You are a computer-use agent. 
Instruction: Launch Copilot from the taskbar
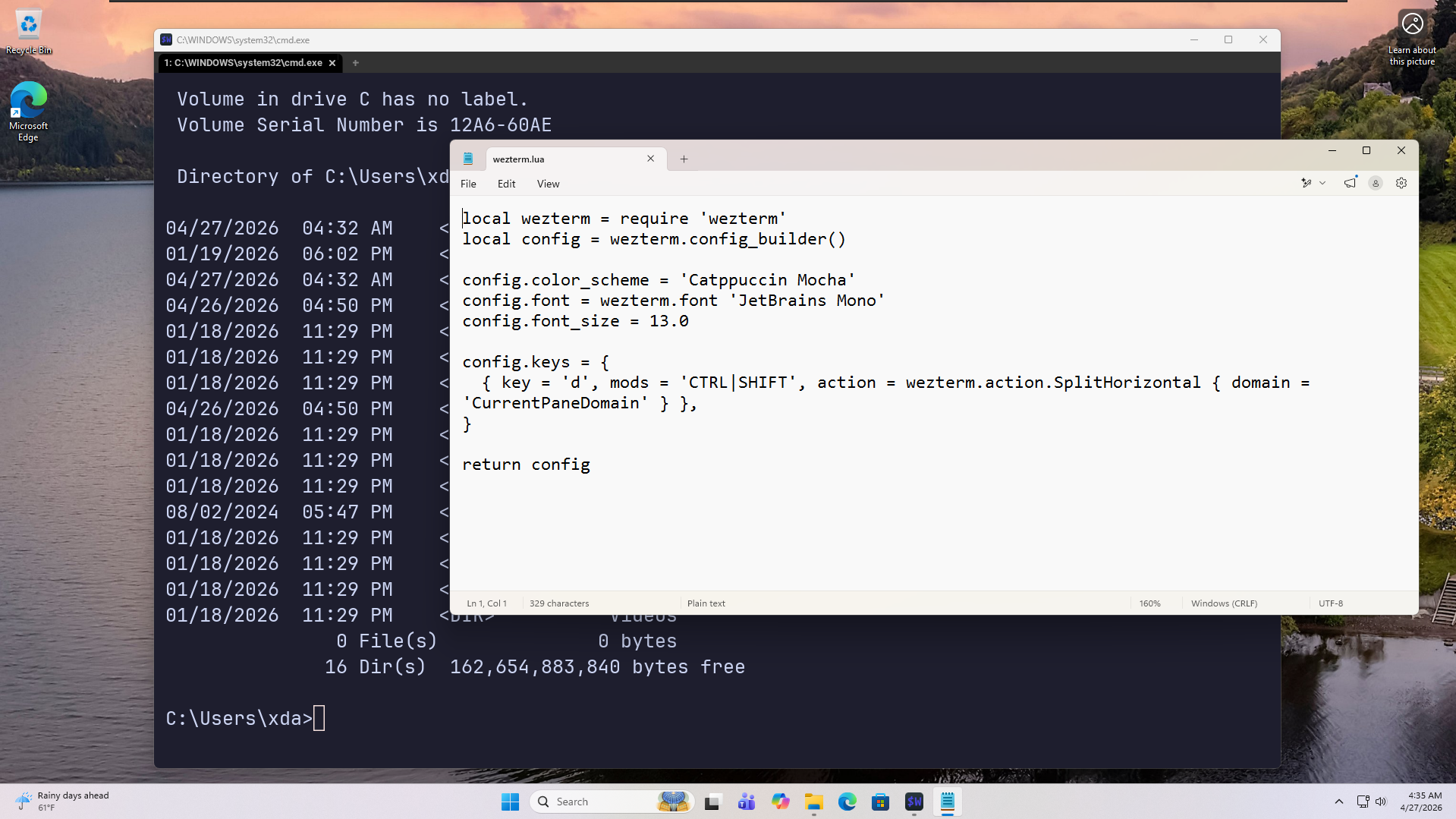tap(780, 802)
